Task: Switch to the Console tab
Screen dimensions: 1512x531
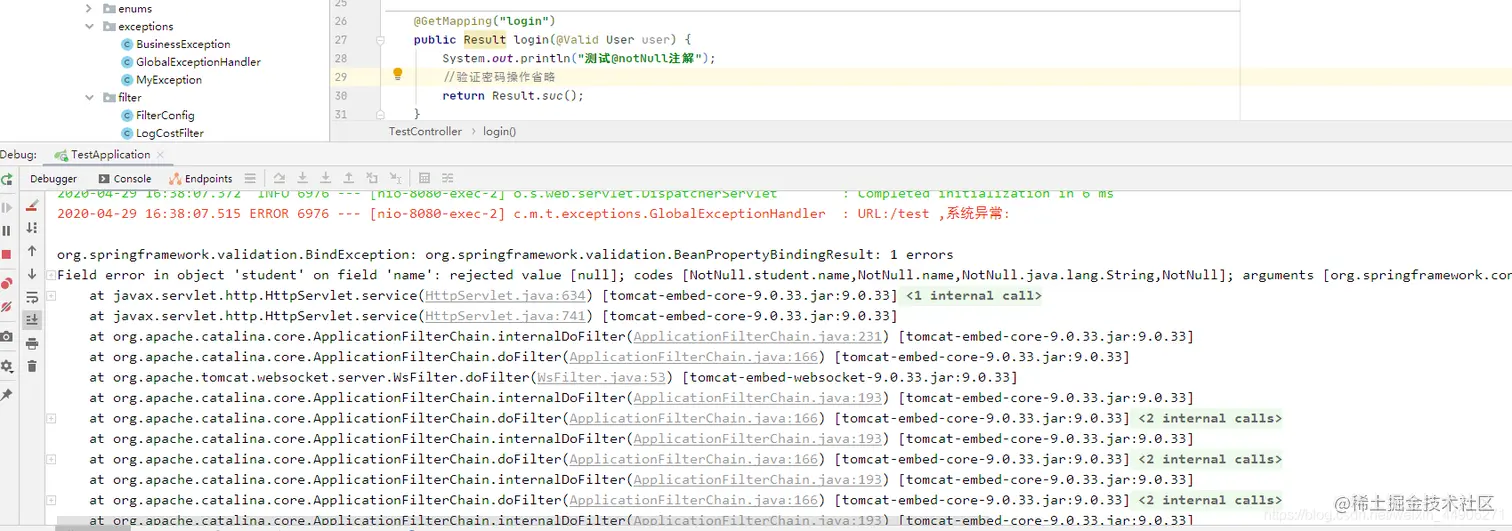Action: (x=125, y=179)
